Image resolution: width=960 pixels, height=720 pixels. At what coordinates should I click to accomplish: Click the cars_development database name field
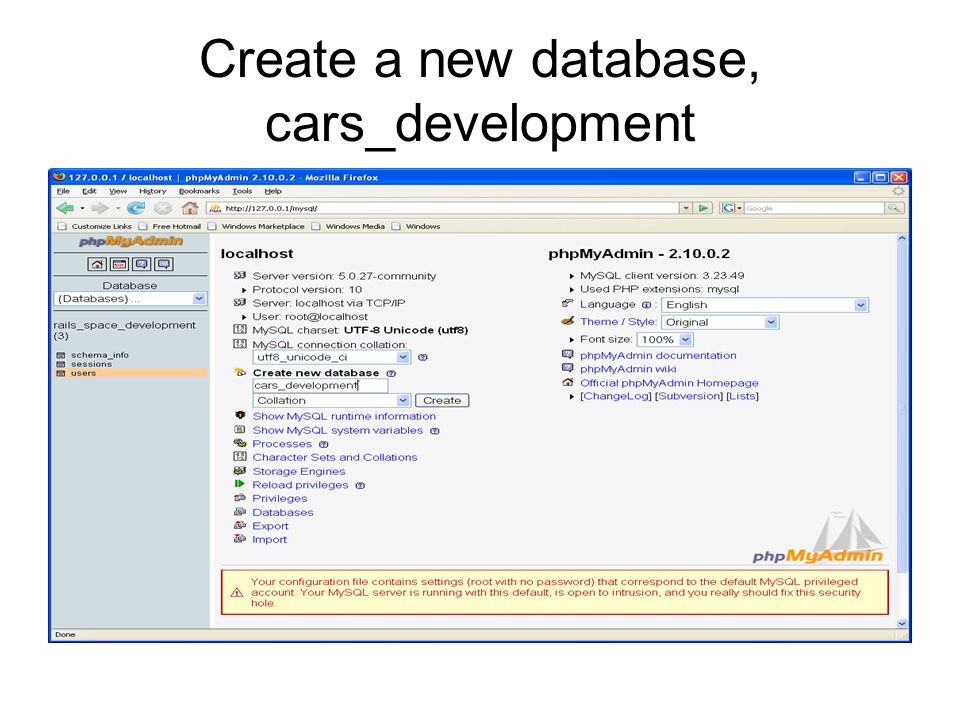(x=320, y=386)
